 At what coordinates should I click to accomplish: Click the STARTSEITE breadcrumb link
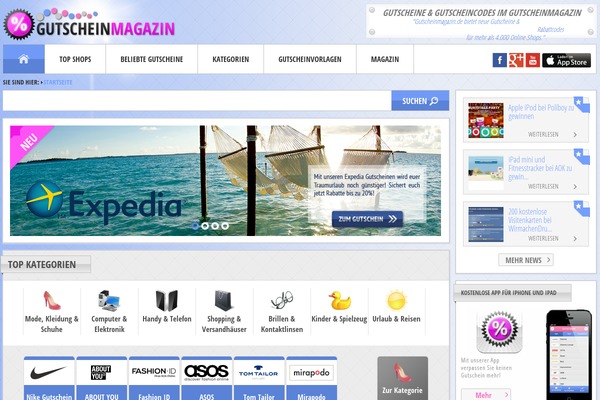58,82
